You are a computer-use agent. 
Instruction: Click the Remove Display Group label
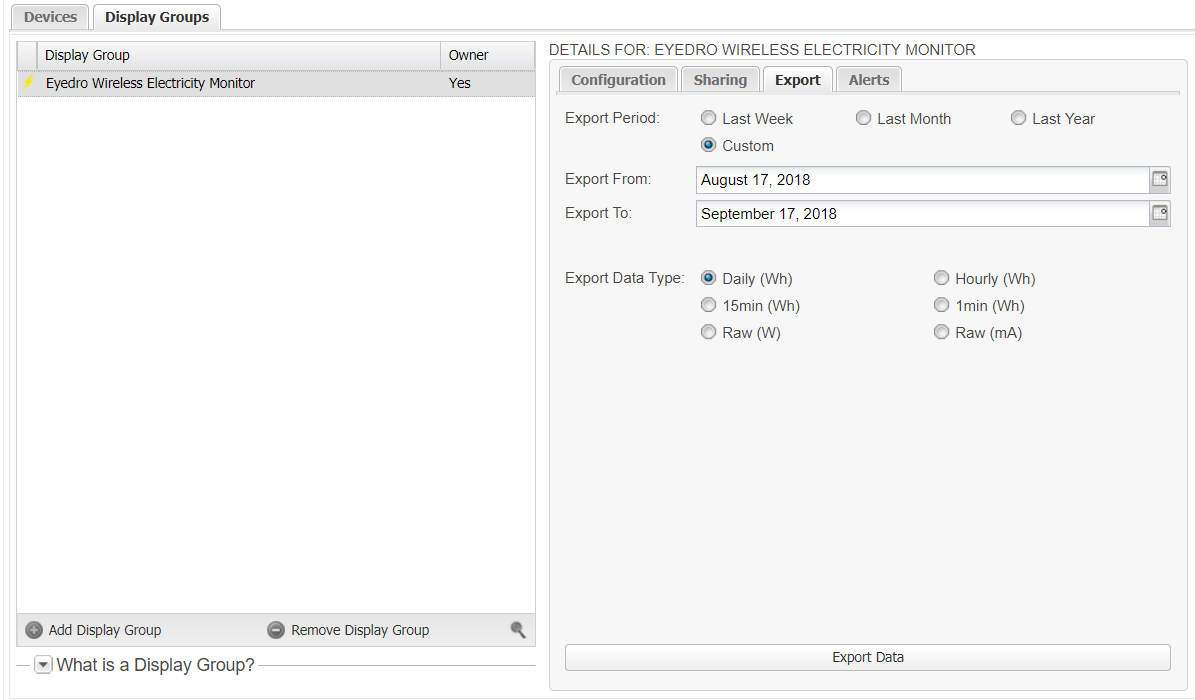(360, 630)
